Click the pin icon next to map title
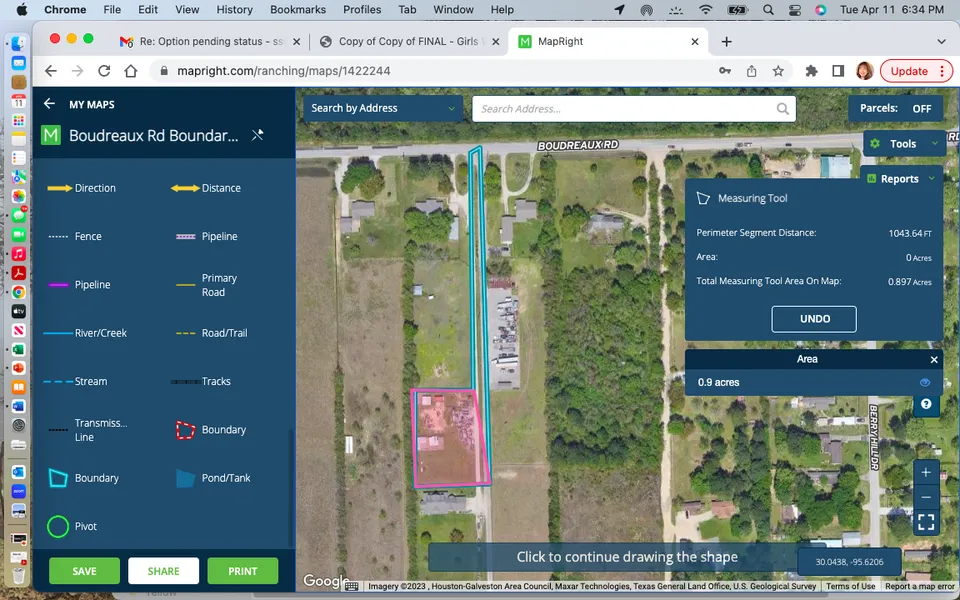Image resolution: width=960 pixels, height=600 pixels. [x=257, y=135]
